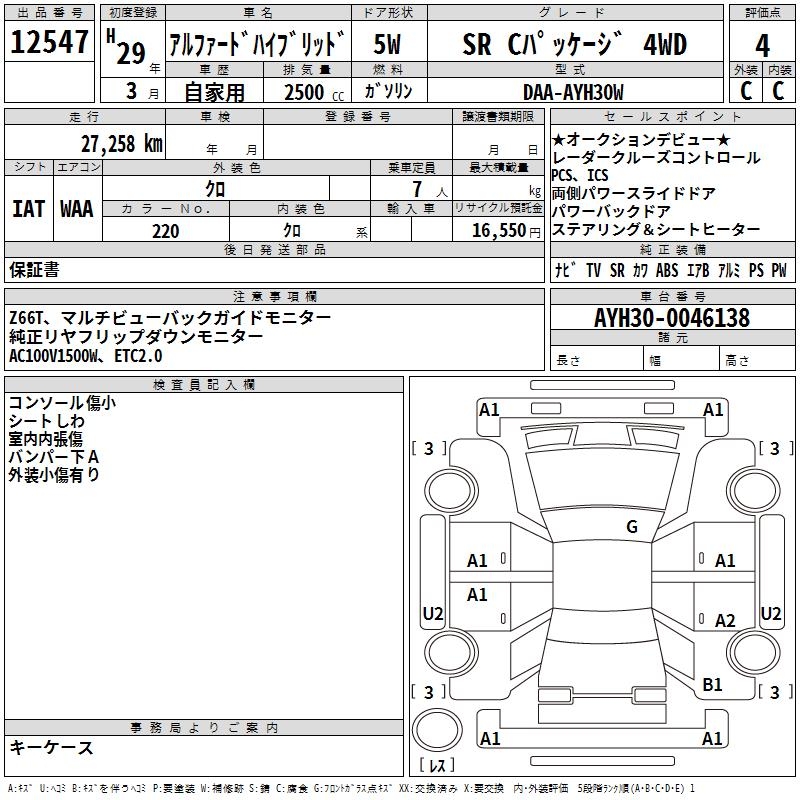Click inspector note 室内内張傷
The width and height of the screenshot is (800, 800).
coord(45,439)
